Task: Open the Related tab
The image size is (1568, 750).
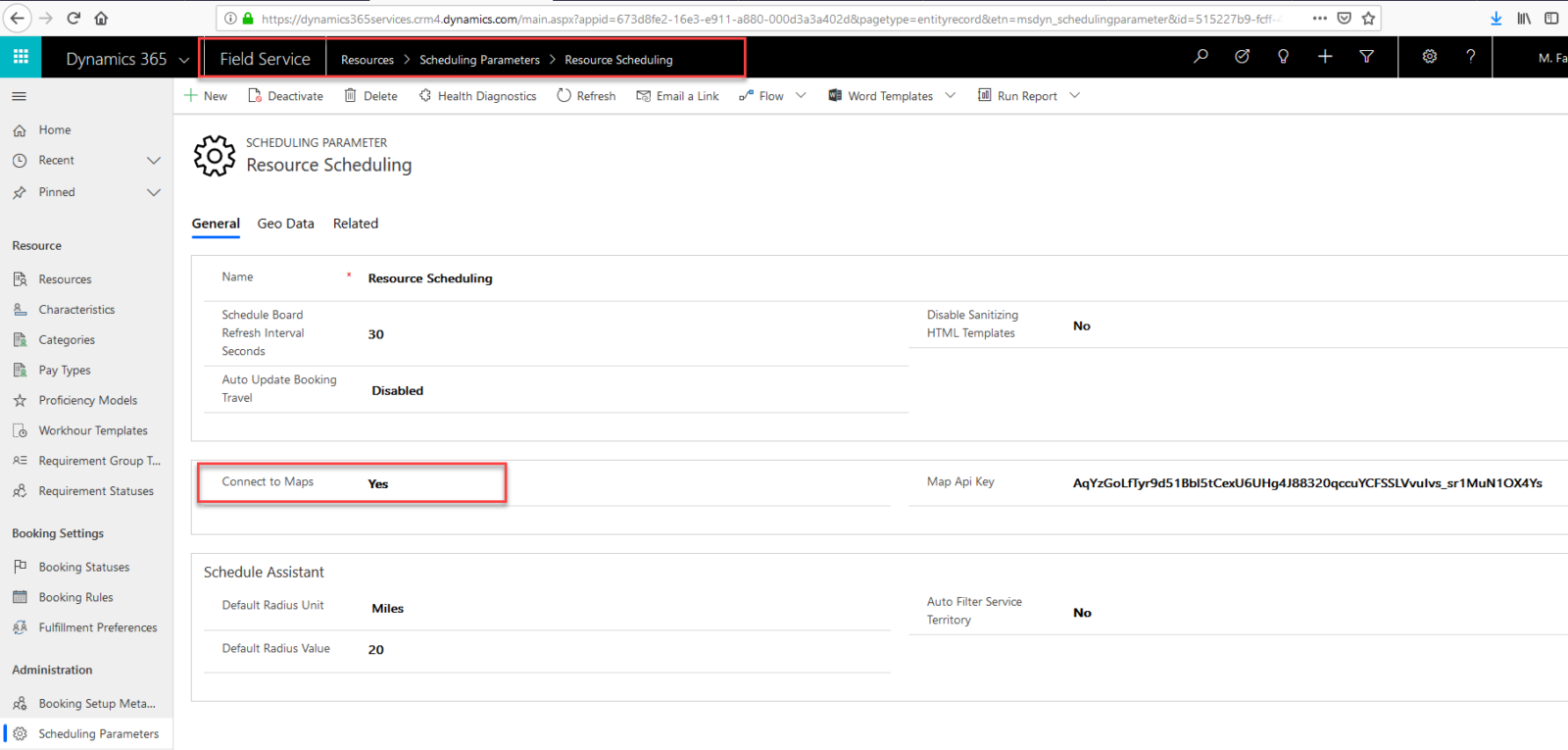Action: [355, 224]
